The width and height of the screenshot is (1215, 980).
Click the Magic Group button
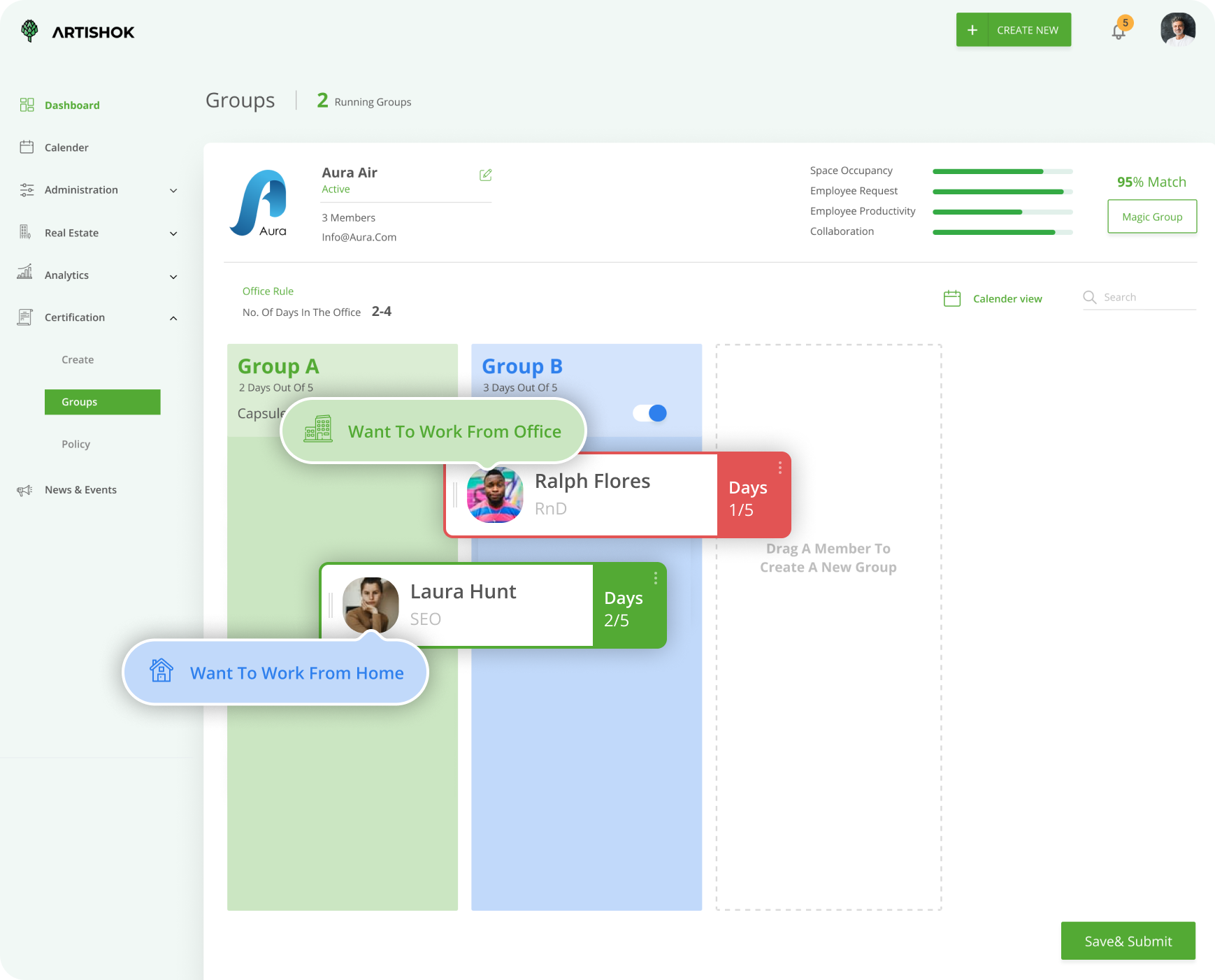pos(1152,217)
